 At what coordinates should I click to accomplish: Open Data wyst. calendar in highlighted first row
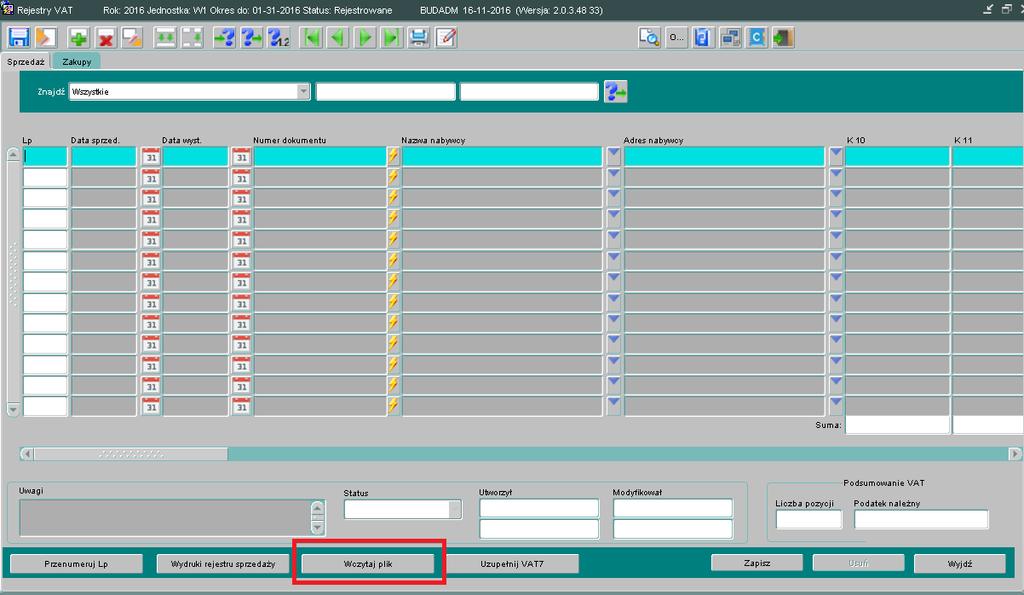(242, 157)
